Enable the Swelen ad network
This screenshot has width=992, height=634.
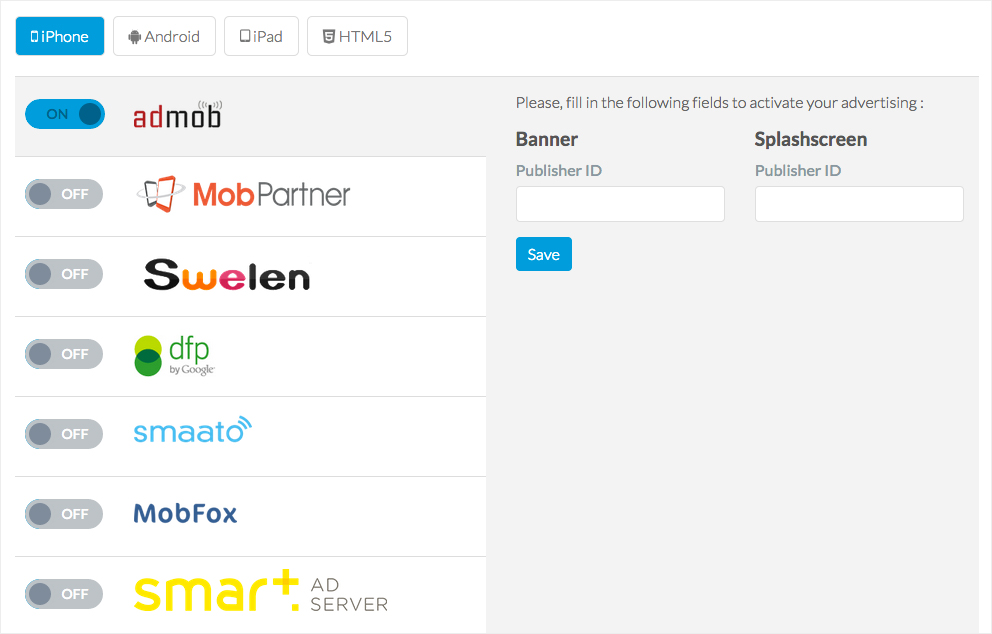[x=63, y=274]
